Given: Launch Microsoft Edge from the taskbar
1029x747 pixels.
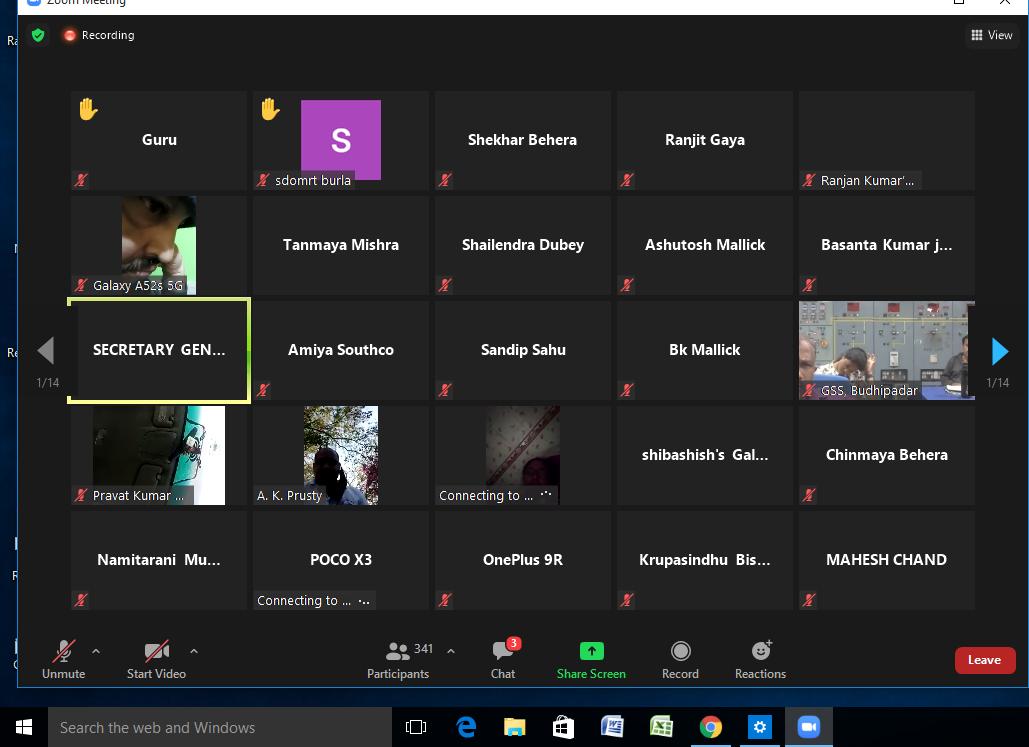Looking at the screenshot, I should pos(466,727).
